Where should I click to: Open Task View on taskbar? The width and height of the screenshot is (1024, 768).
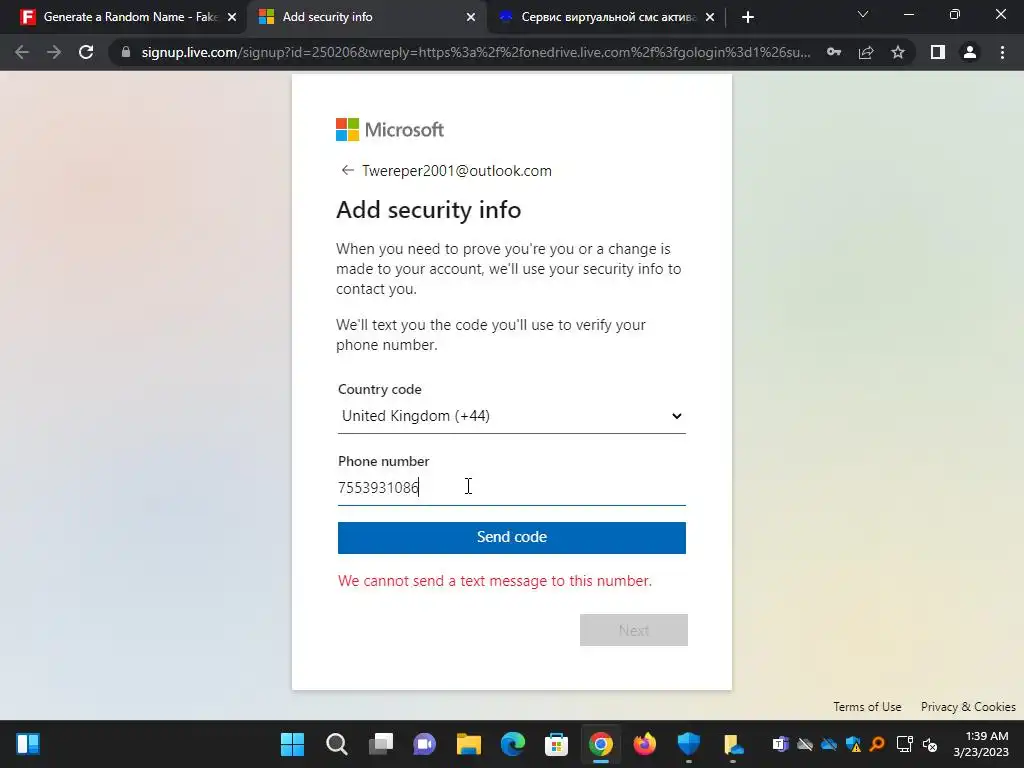coord(381,744)
